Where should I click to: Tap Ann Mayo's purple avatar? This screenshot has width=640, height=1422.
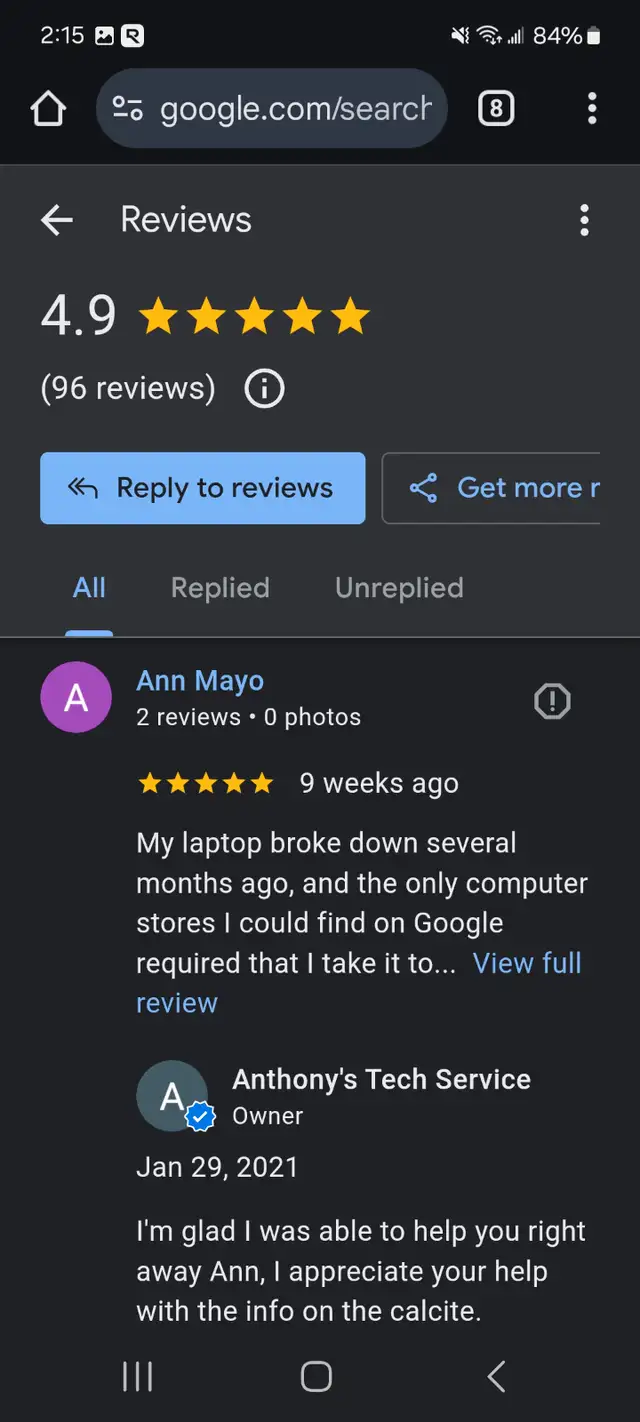pos(76,698)
